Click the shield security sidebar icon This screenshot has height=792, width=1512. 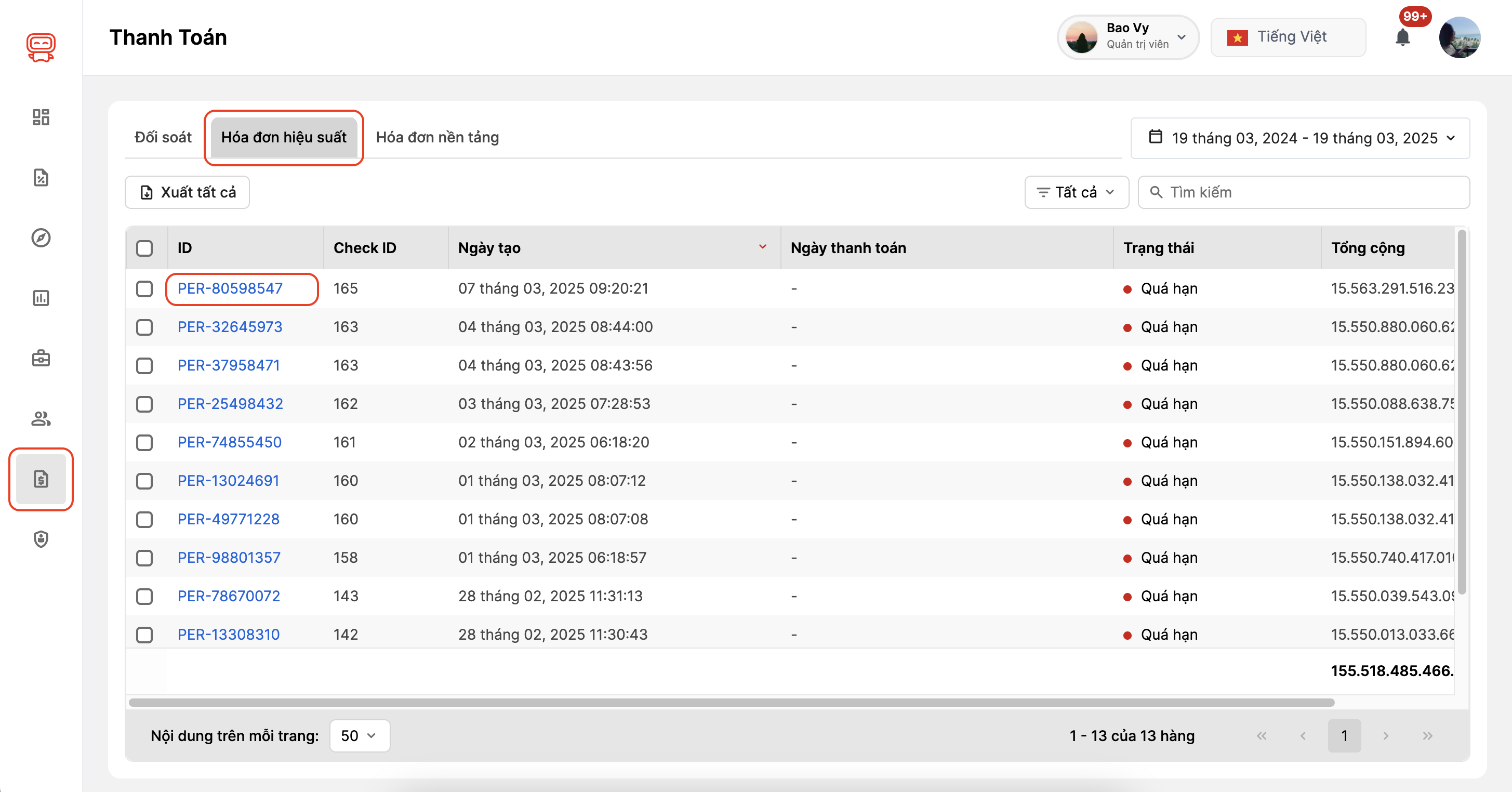41,539
